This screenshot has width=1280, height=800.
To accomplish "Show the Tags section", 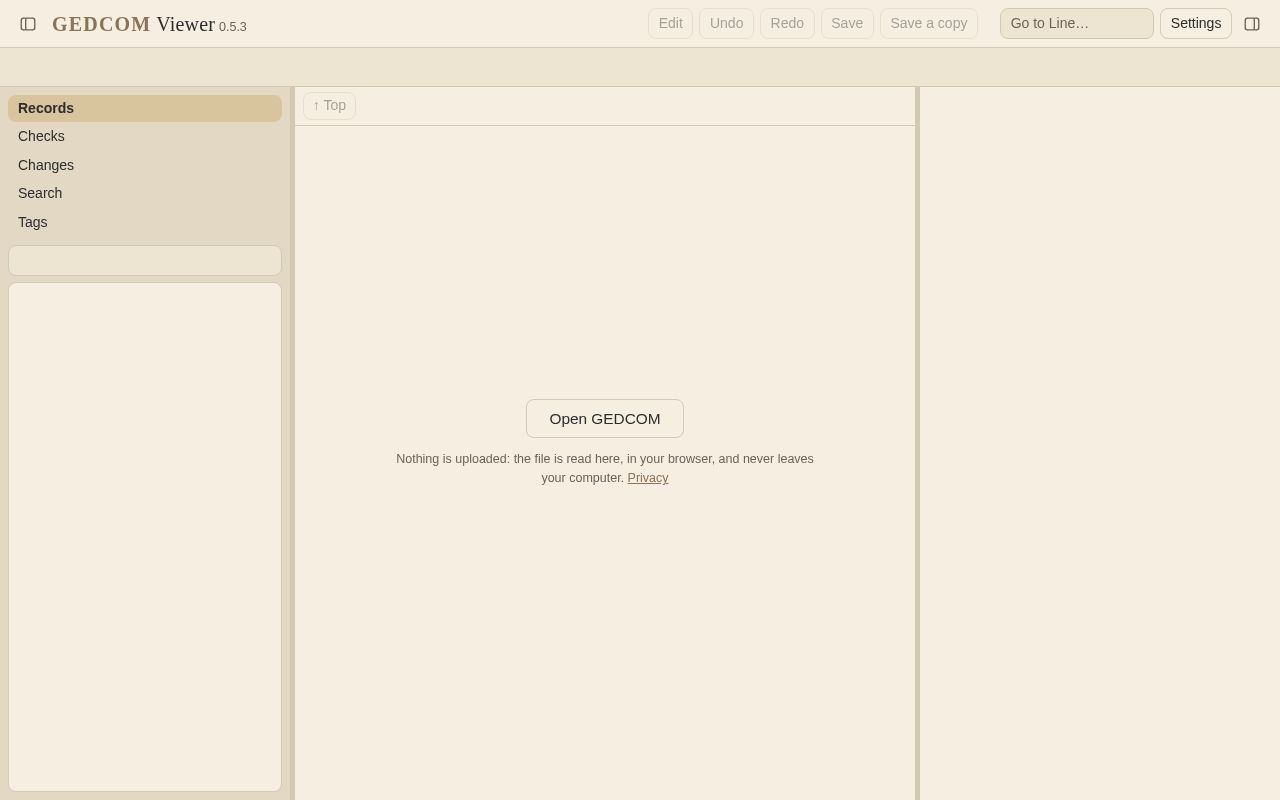I will tap(145, 222).
